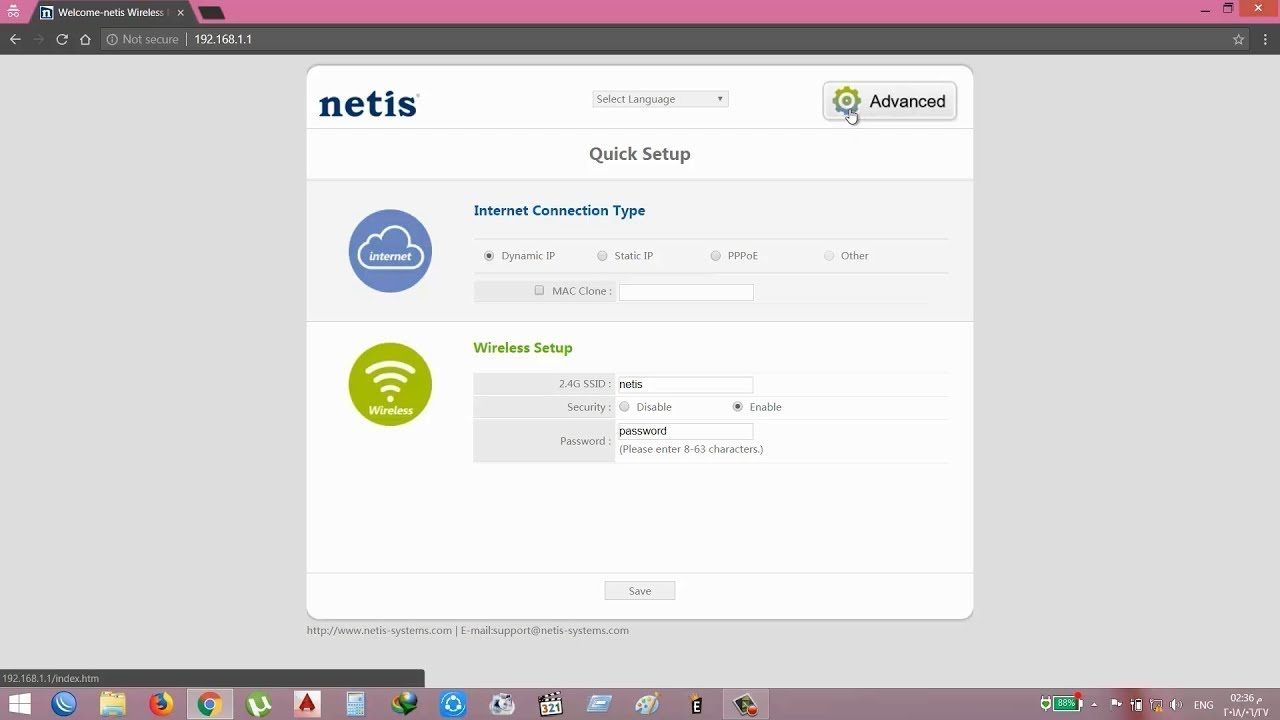
Task: Open the Windows Start menu
Action: tap(19, 704)
